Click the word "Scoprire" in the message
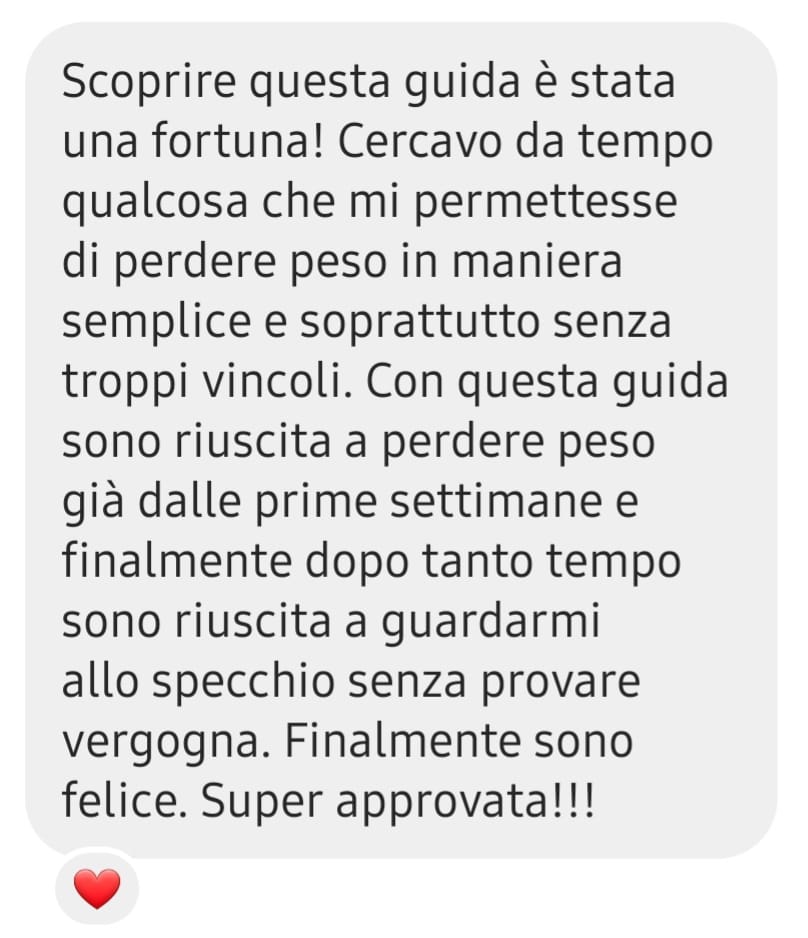Viewport: 808px width, 938px height. [149, 82]
